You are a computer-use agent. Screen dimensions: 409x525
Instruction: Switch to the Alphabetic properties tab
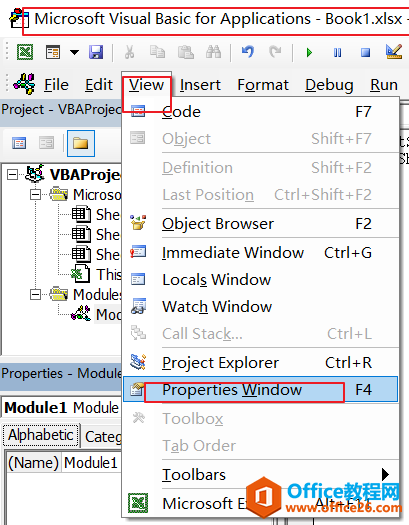[41, 435]
